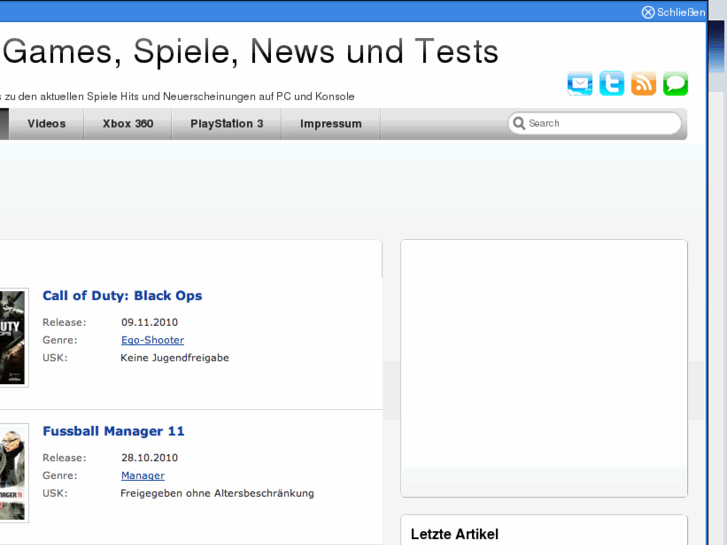Click the Keine Jugendfreigabe rating text

click(175, 358)
